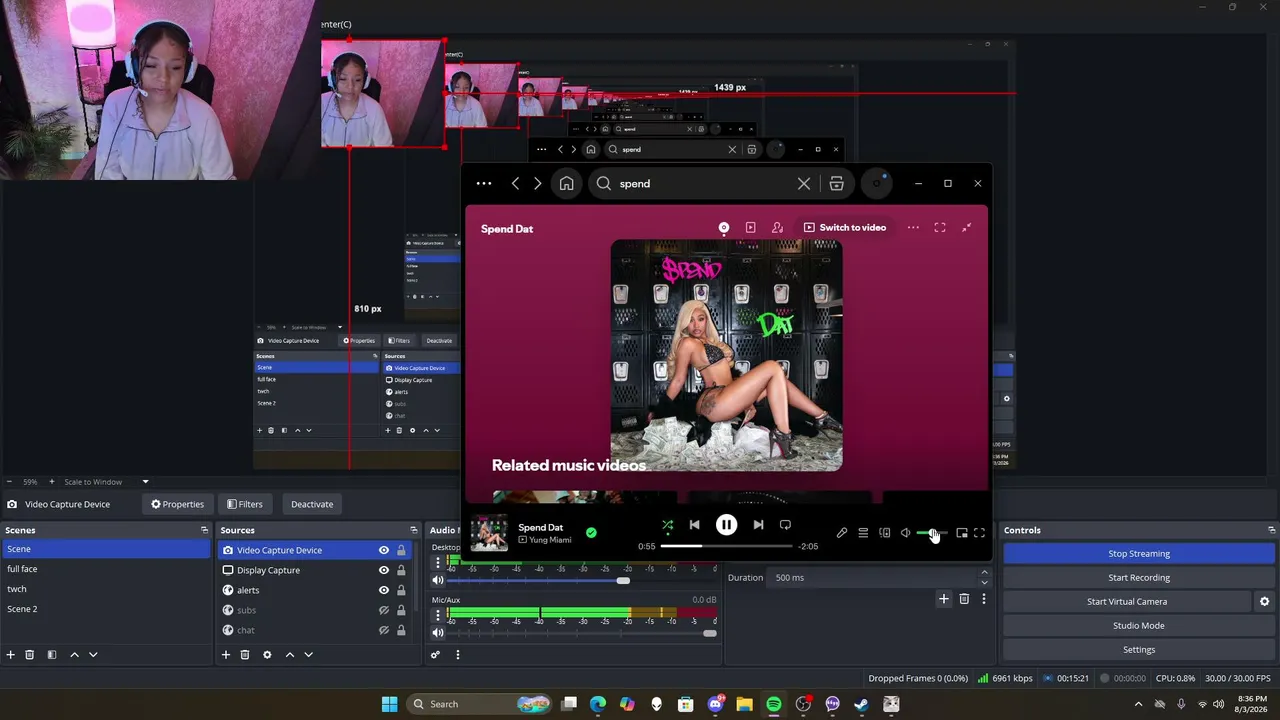Screen dimensions: 1280x720
Task: Open the Spotify play queue
Action: tap(863, 533)
